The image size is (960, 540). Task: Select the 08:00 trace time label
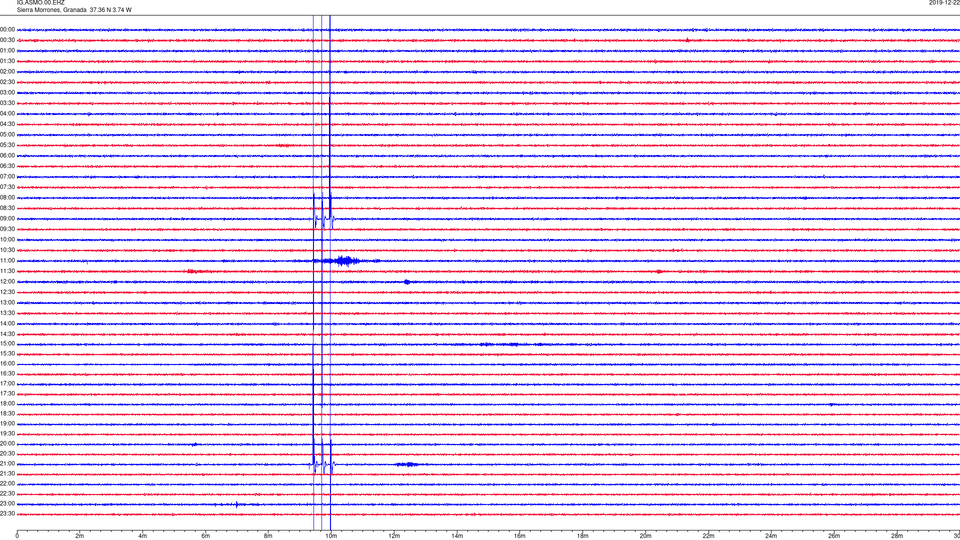pyautogui.click(x=7, y=198)
